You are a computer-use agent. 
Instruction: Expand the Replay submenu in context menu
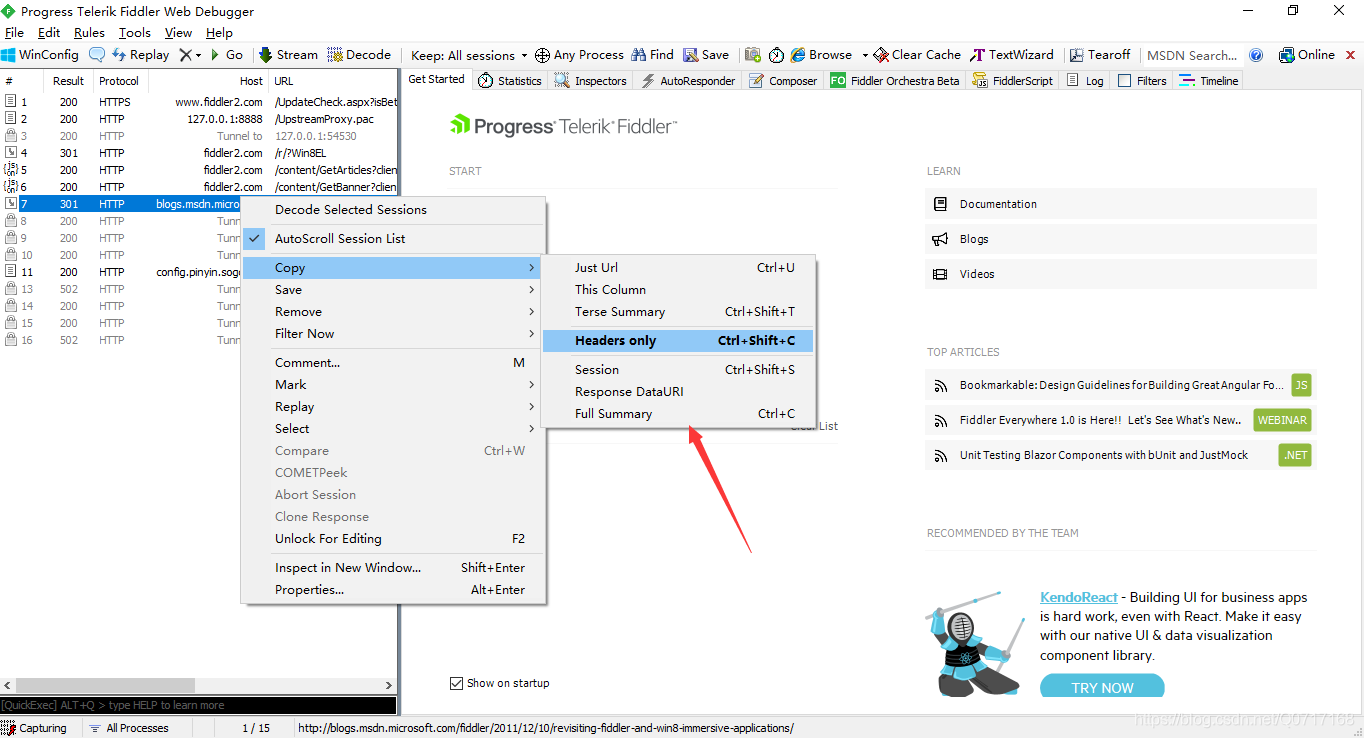pos(394,407)
